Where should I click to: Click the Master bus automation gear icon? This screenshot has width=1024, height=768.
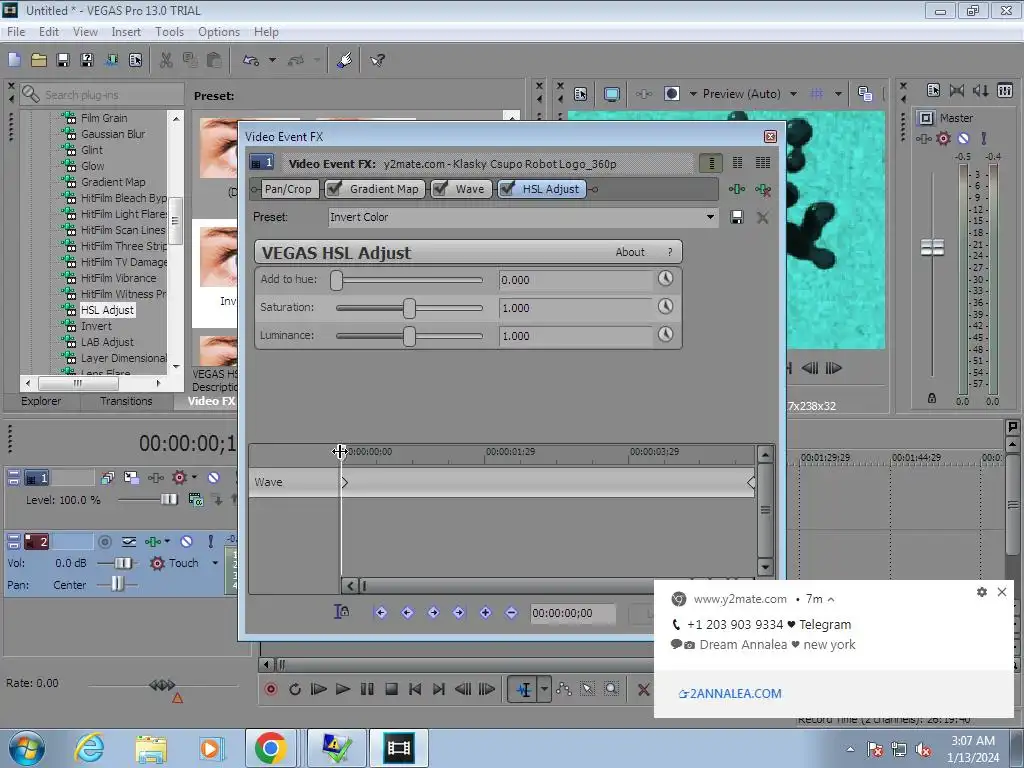(943, 138)
